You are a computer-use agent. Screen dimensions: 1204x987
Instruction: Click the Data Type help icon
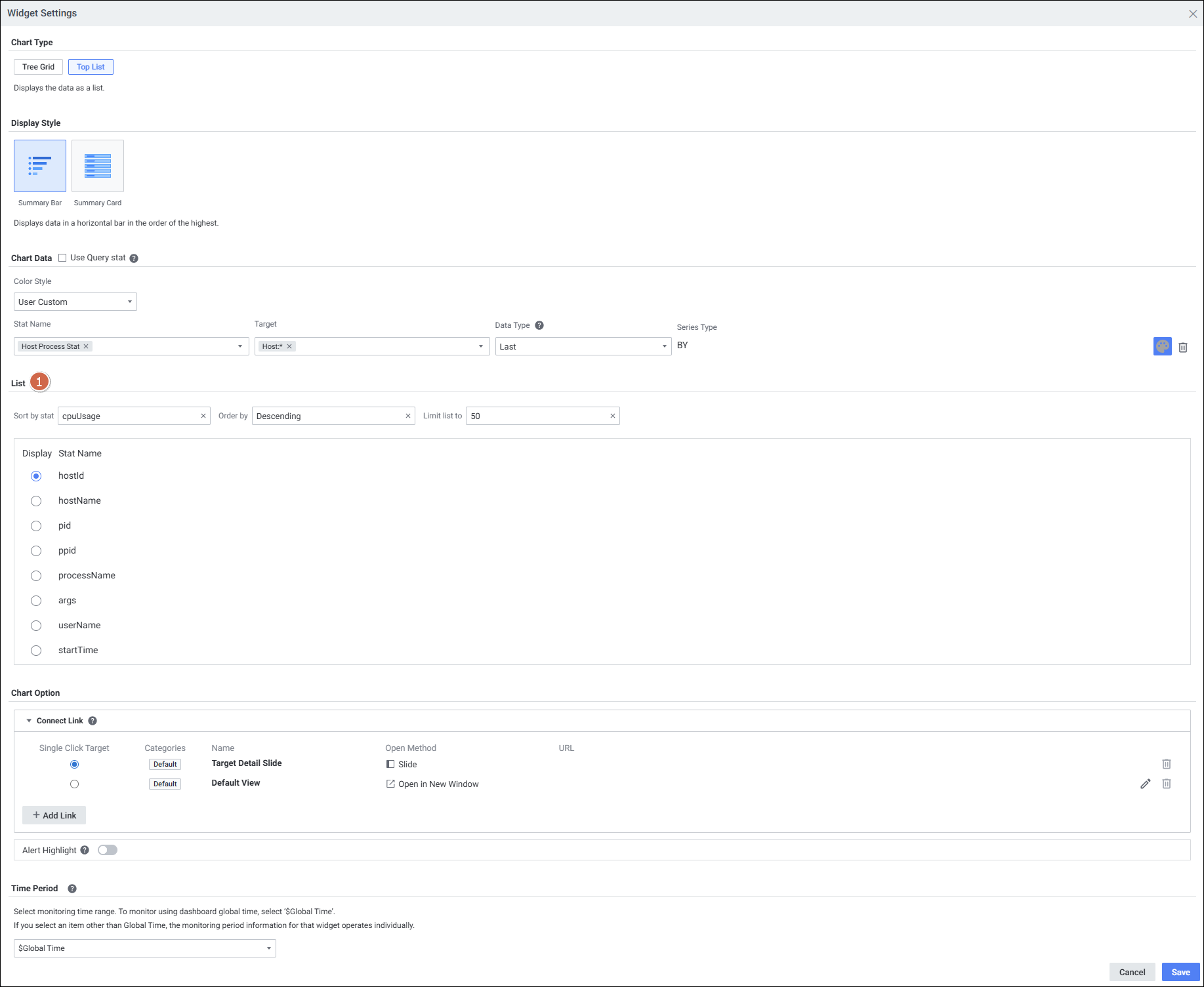pyautogui.click(x=539, y=325)
